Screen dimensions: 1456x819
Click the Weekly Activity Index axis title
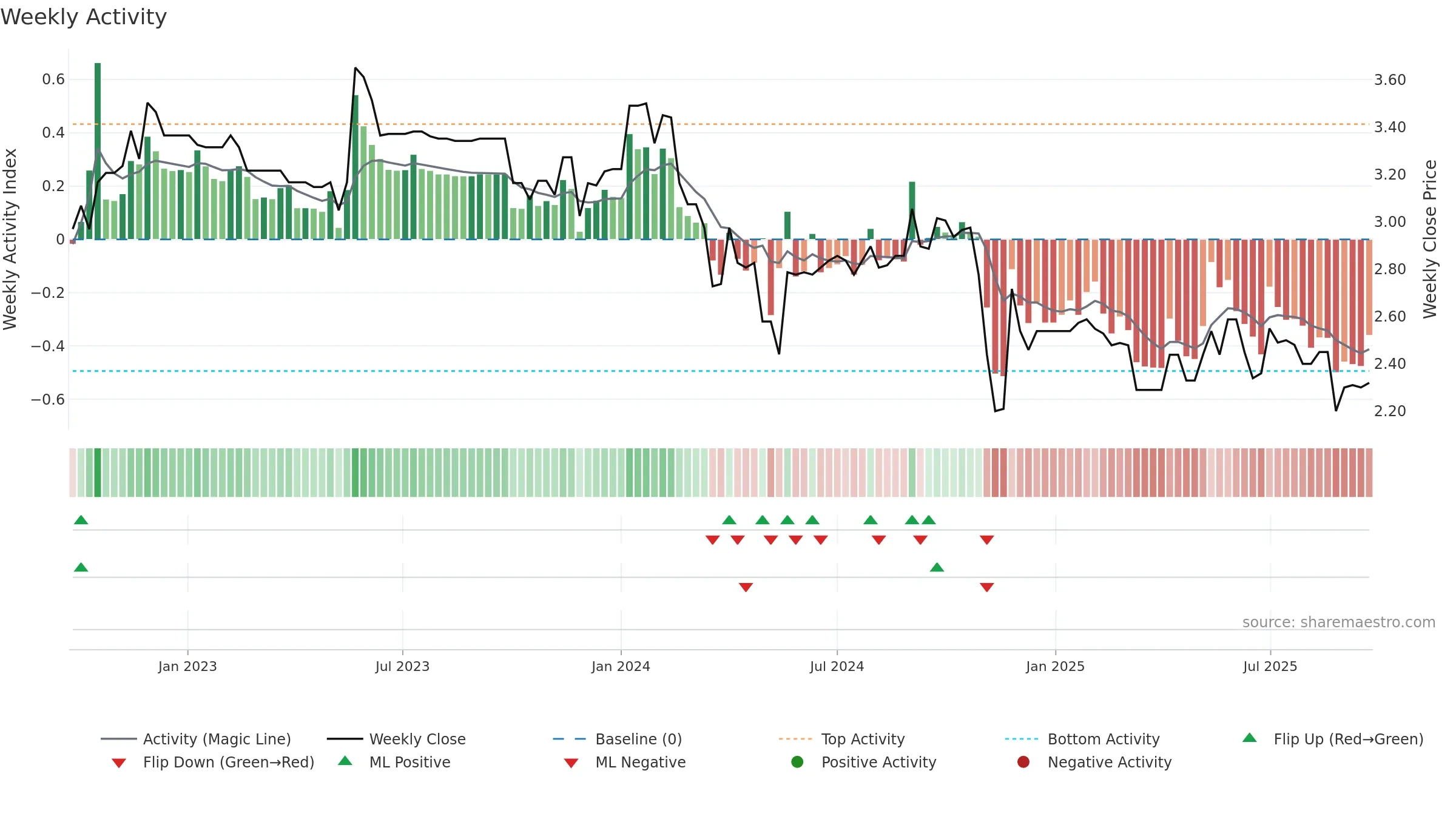[x=10, y=239]
